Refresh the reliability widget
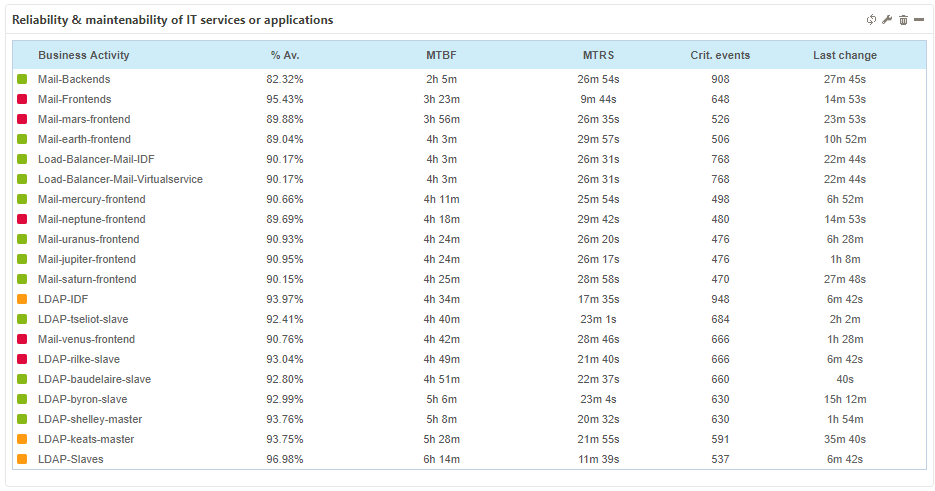 [x=871, y=20]
